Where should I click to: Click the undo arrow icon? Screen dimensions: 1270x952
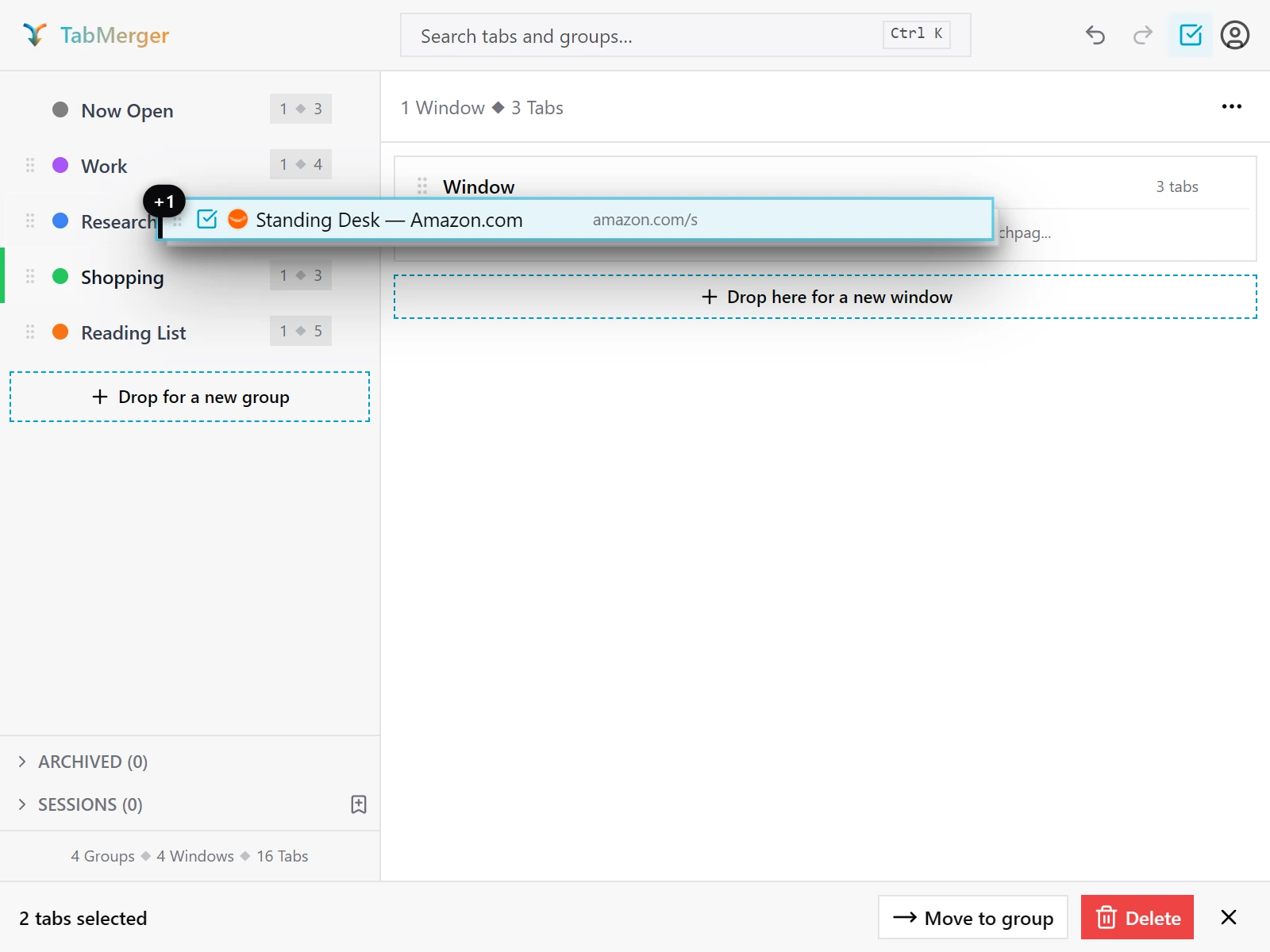point(1095,35)
